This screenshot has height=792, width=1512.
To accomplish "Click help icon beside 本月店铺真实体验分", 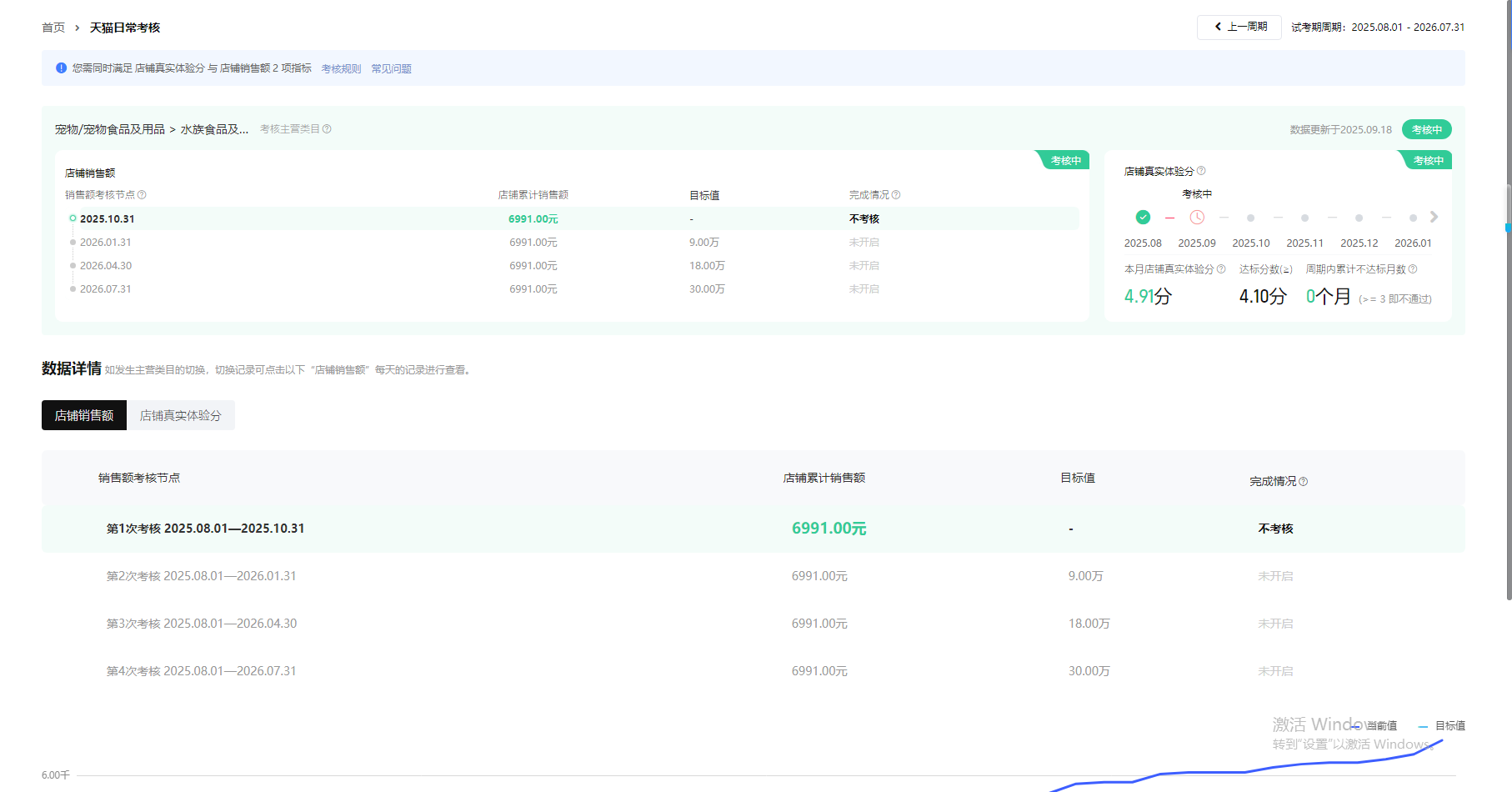I will pos(1221,269).
